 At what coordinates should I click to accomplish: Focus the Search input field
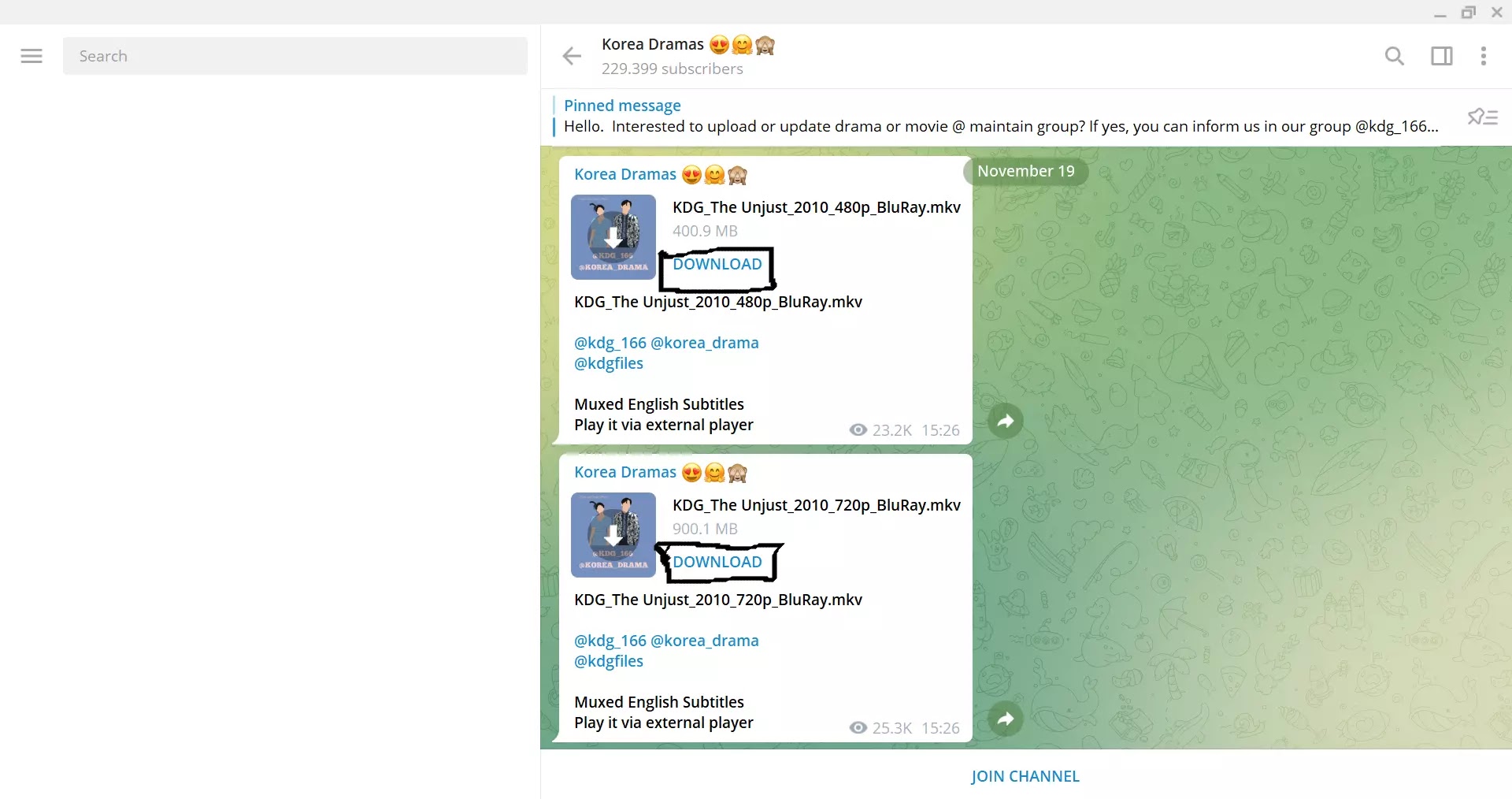pos(295,56)
